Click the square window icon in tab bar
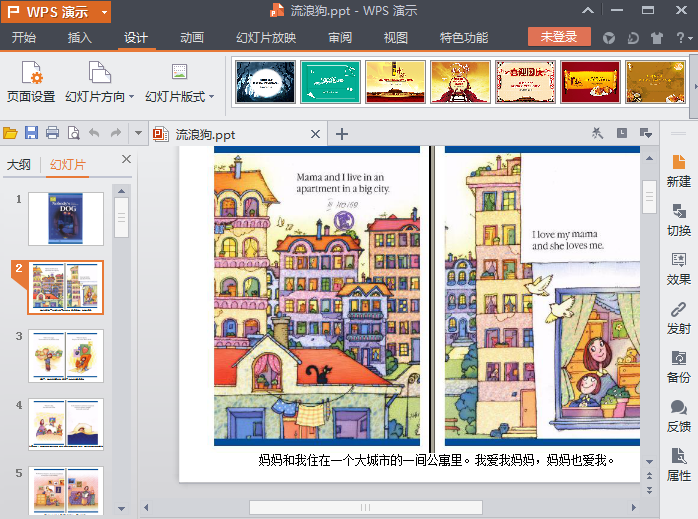This screenshot has height=519, width=698. tap(622, 133)
